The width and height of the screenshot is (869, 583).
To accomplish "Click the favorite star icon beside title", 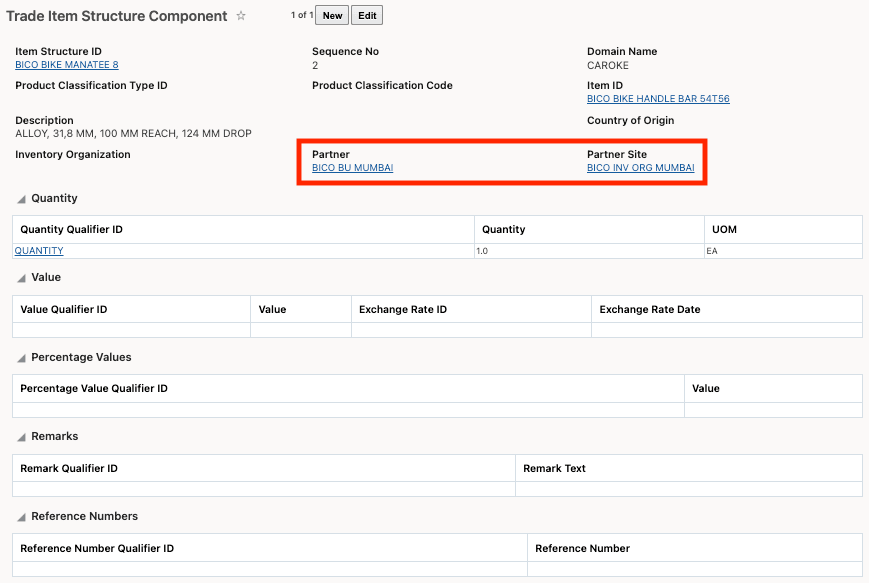I will (241, 16).
